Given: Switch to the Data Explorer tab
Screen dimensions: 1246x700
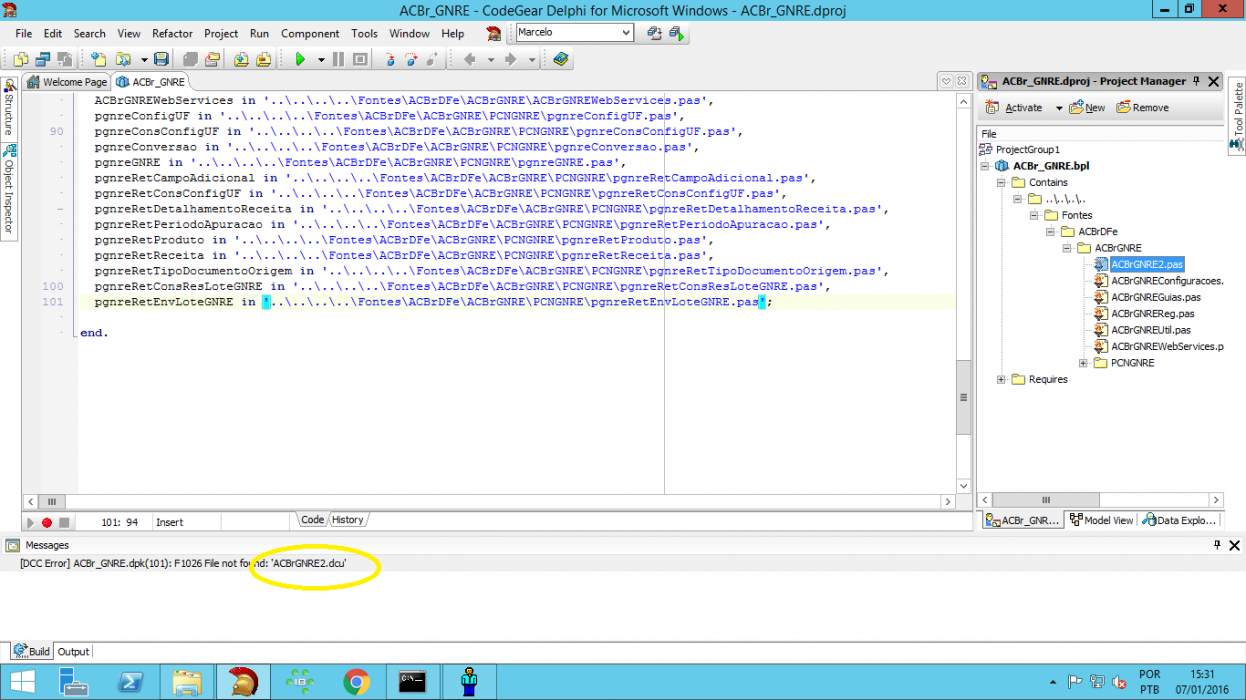Looking at the screenshot, I should pos(1180,520).
